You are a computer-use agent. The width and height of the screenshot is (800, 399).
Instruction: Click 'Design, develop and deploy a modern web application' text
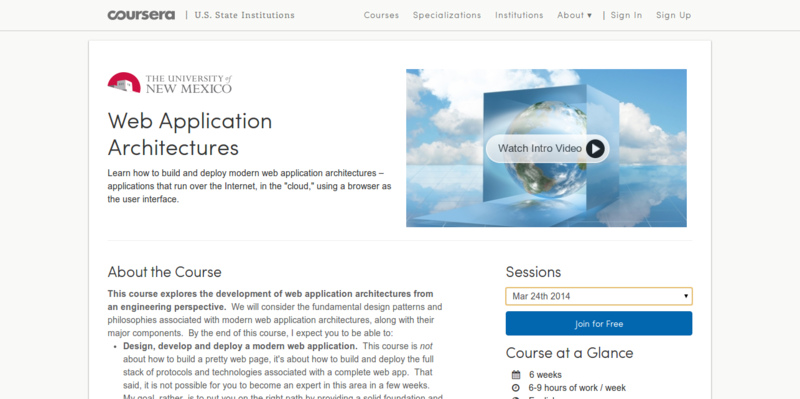click(x=240, y=346)
